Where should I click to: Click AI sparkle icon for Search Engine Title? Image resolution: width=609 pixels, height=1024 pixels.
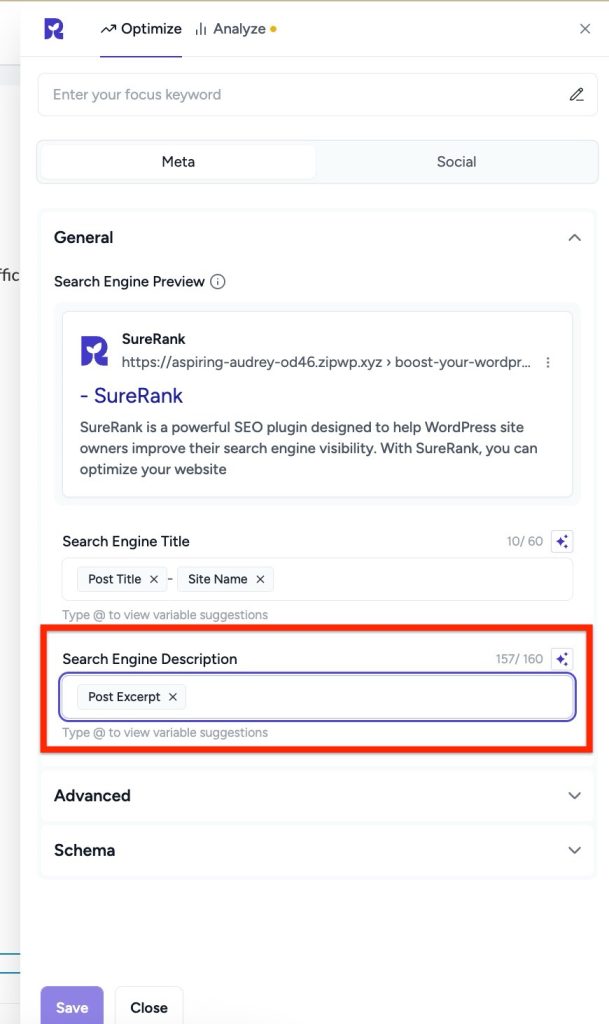pos(562,542)
